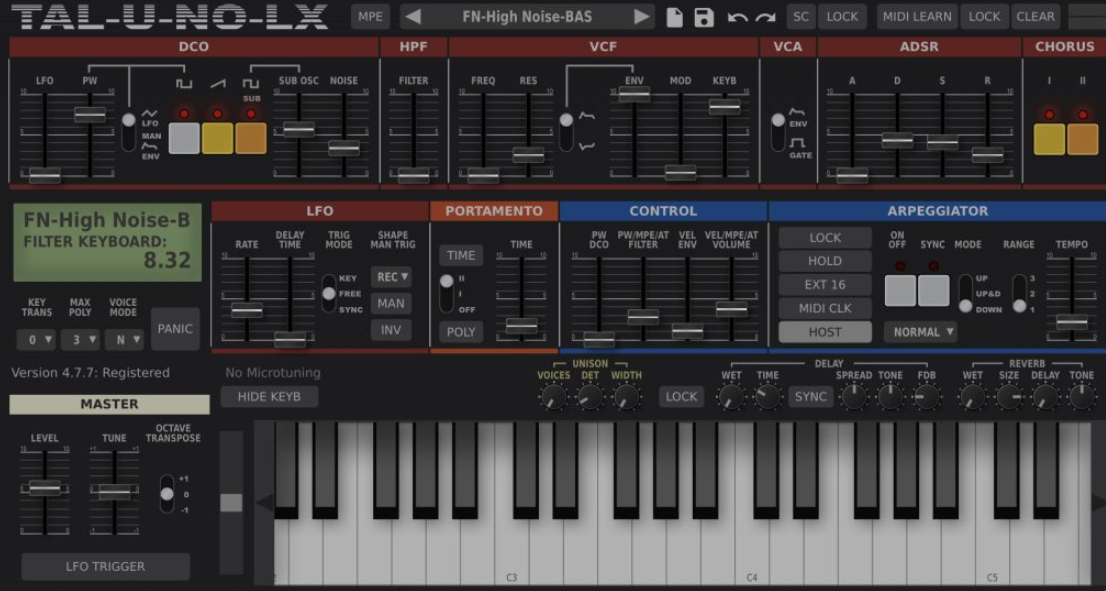Select the HOST clock option
The image size is (1106, 591).
pyautogui.click(x=825, y=331)
